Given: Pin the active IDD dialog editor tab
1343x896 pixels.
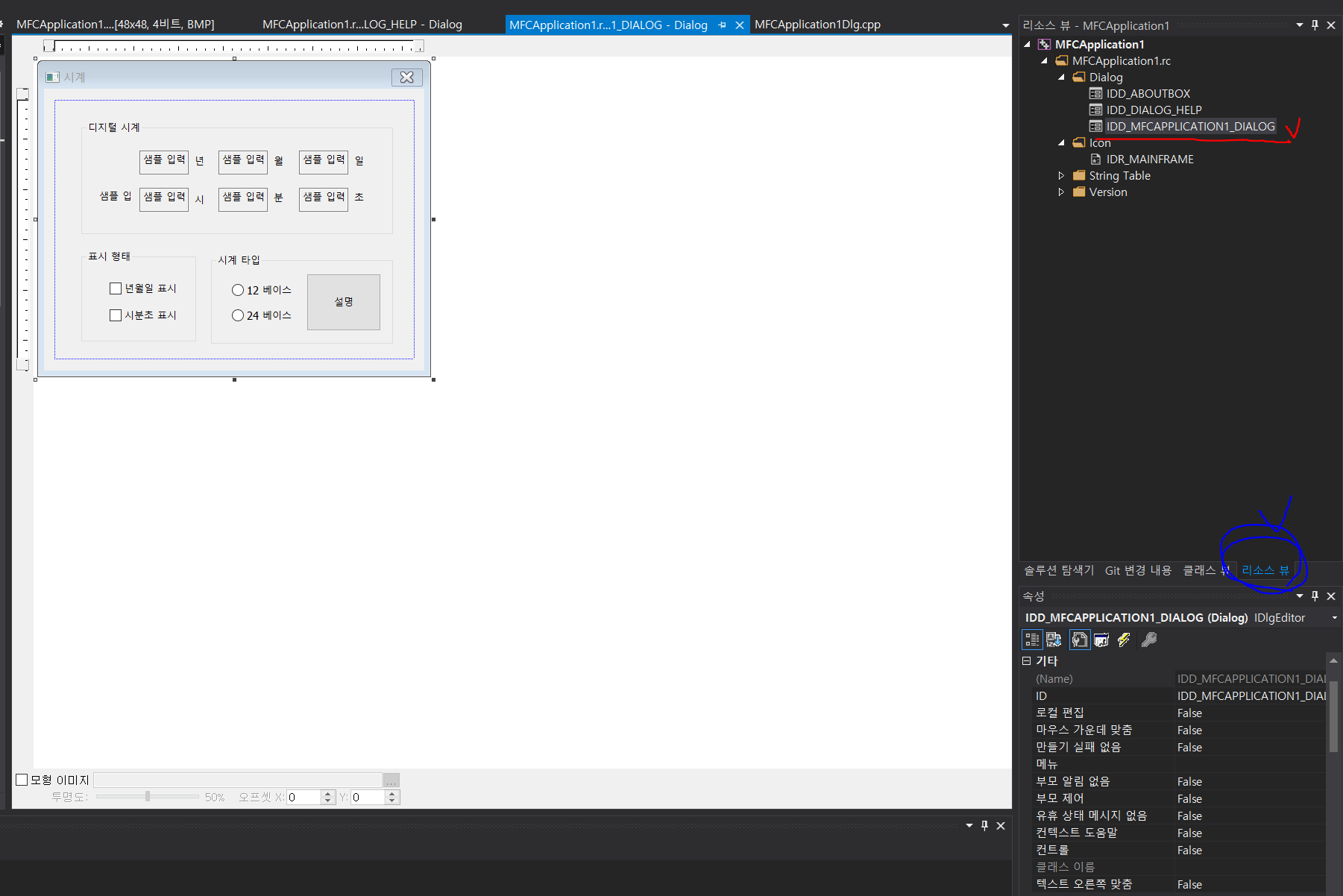Looking at the screenshot, I should click(x=722, y=25).
